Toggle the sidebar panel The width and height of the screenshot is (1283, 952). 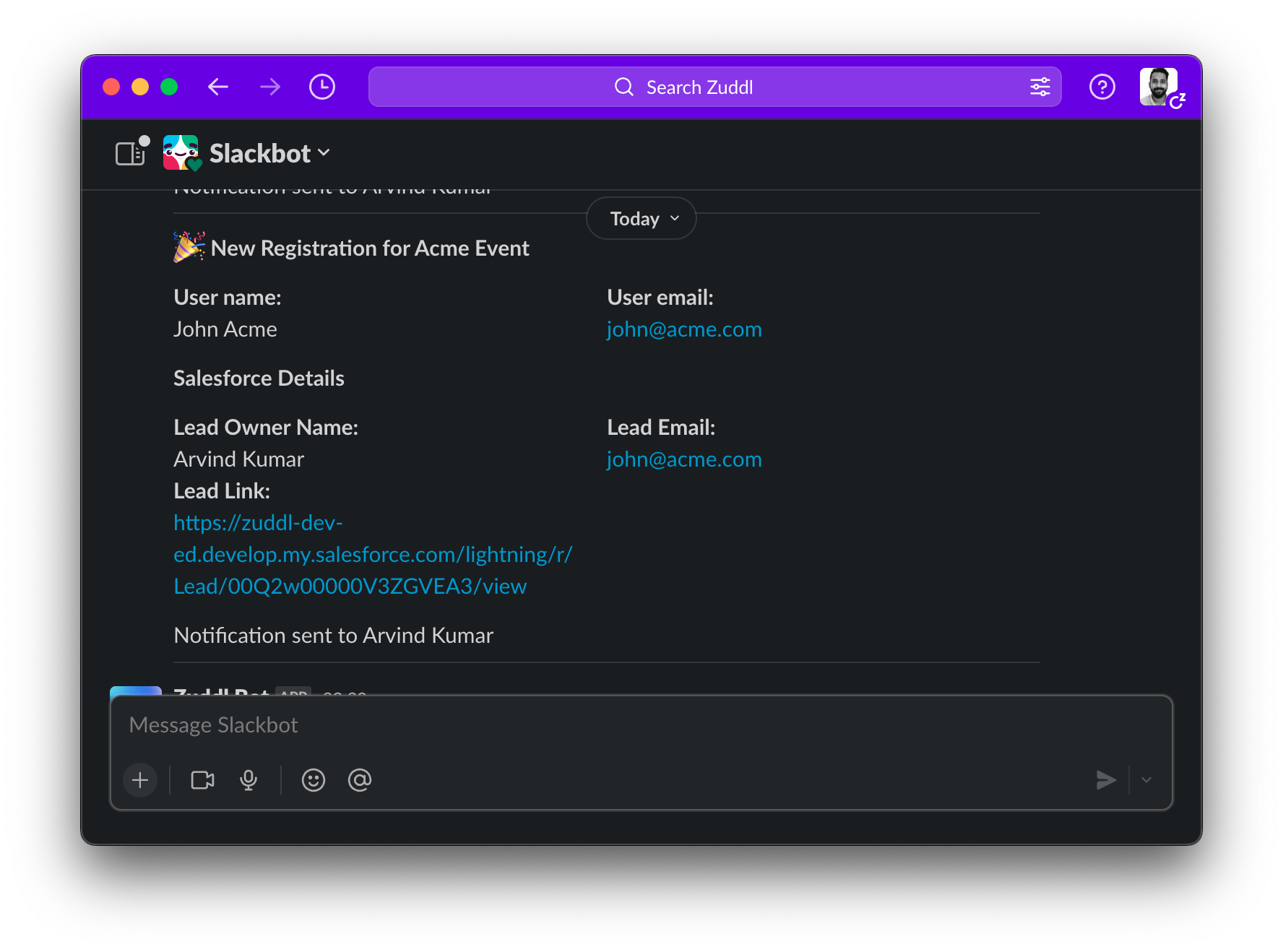(131, 153)
